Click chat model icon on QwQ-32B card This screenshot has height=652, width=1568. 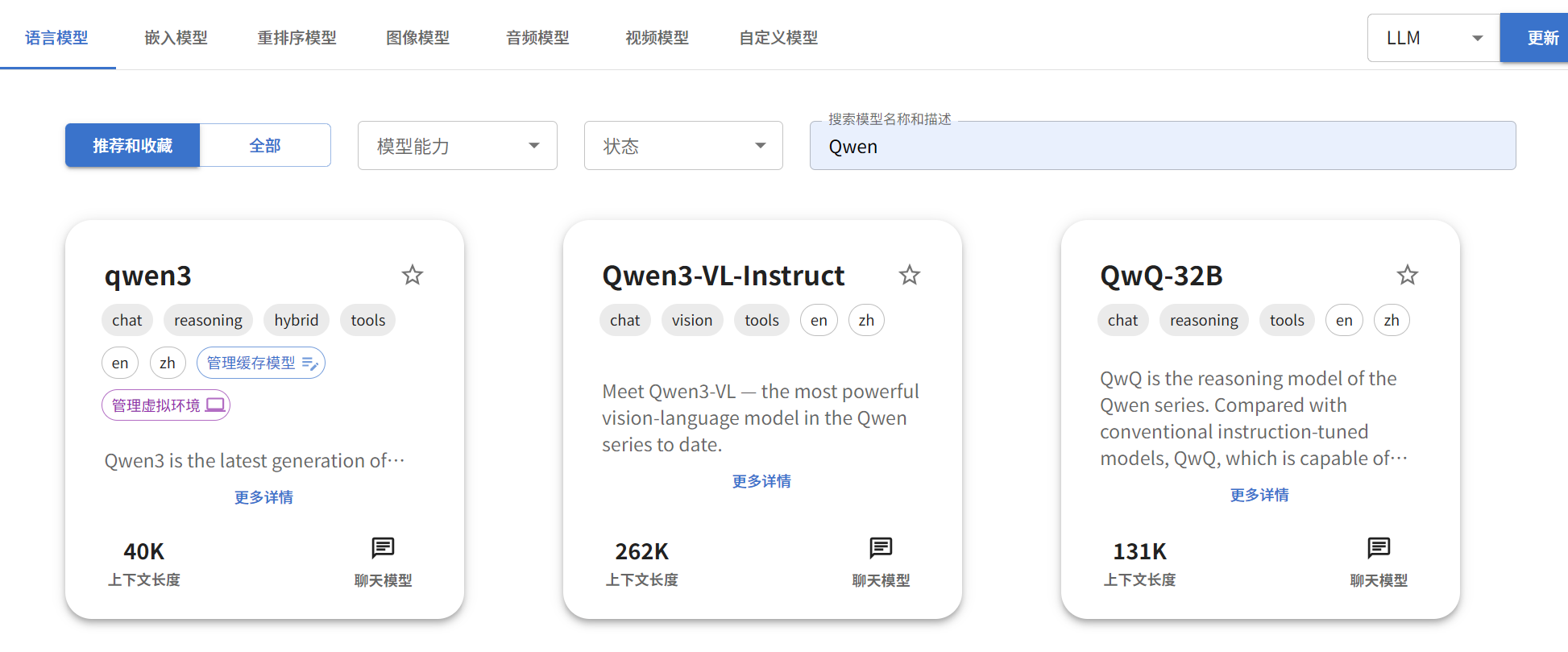(x=1379, y=548)
